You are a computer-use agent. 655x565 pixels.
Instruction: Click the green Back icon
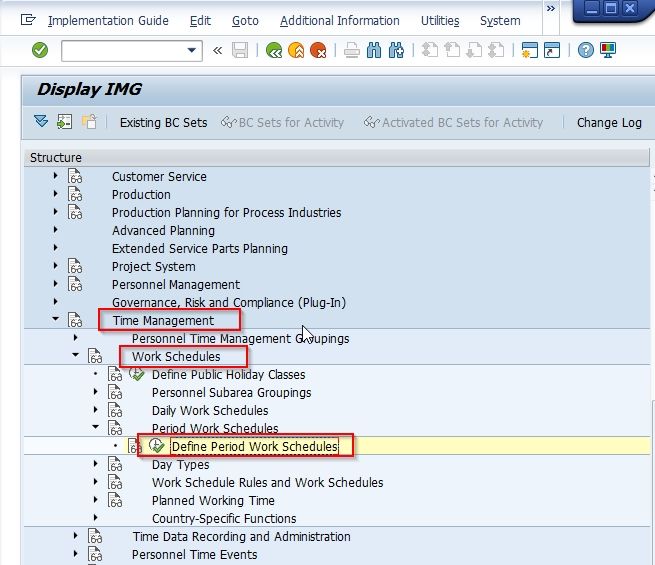click(274, 51)
